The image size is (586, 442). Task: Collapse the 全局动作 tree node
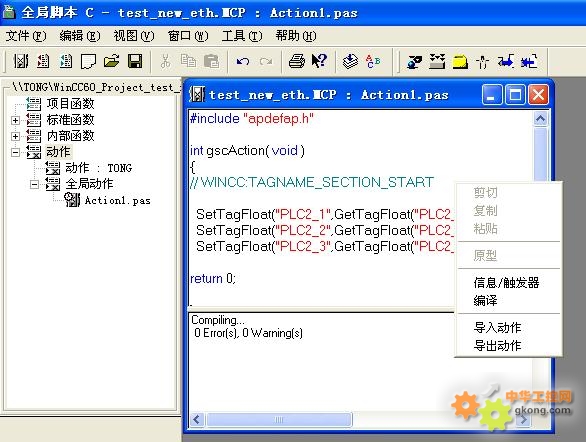click(x=34, y=184)
